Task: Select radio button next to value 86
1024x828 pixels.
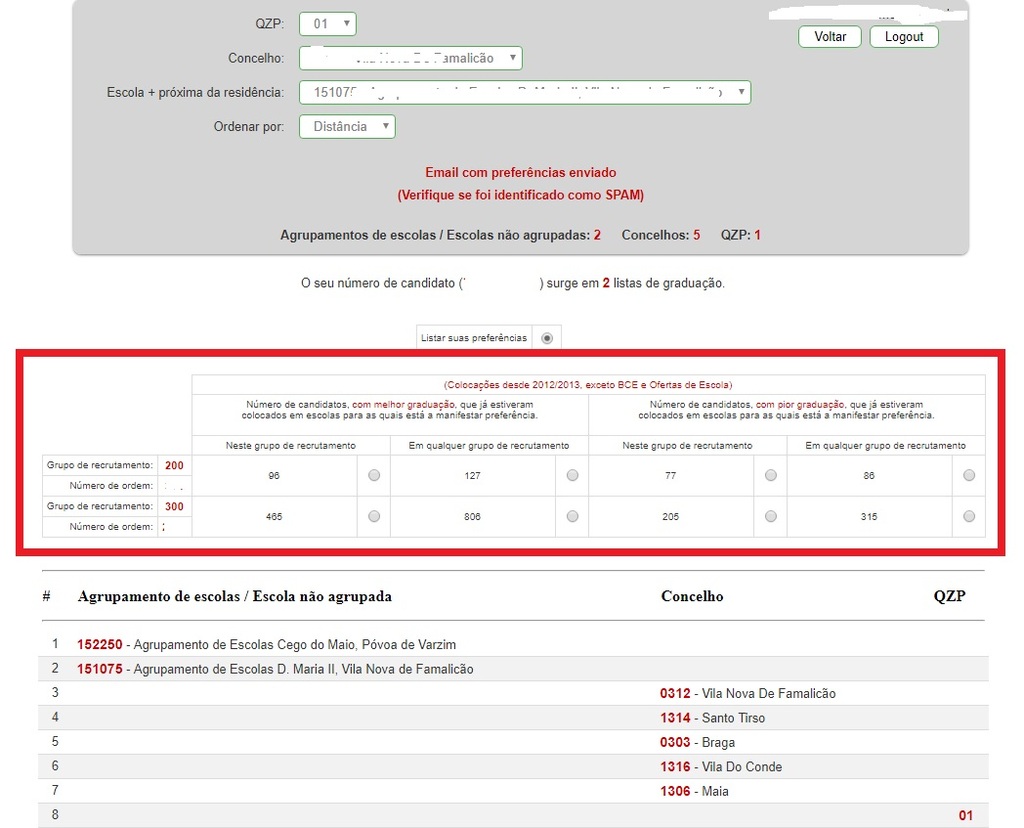Action: pyautogui.click(x=969, y=476)
